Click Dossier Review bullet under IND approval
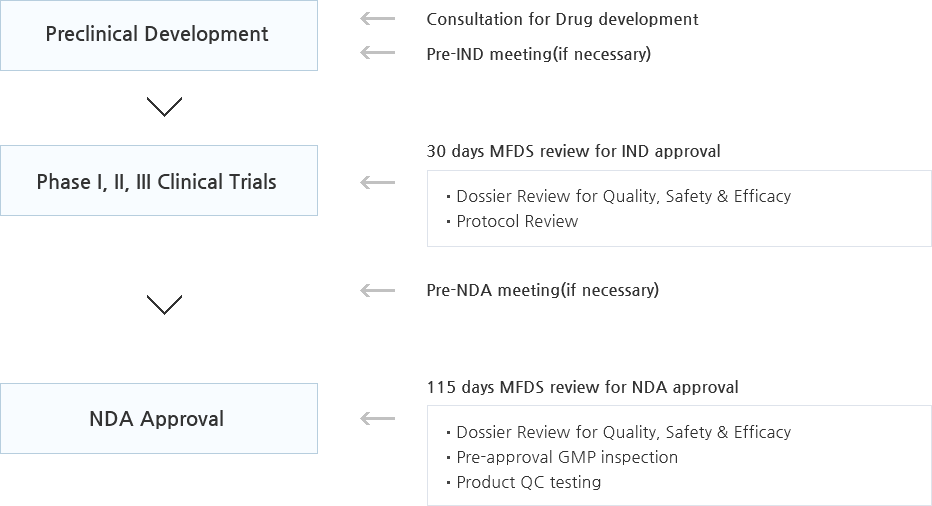Screen dimensions: 932x506 (618, 196)
